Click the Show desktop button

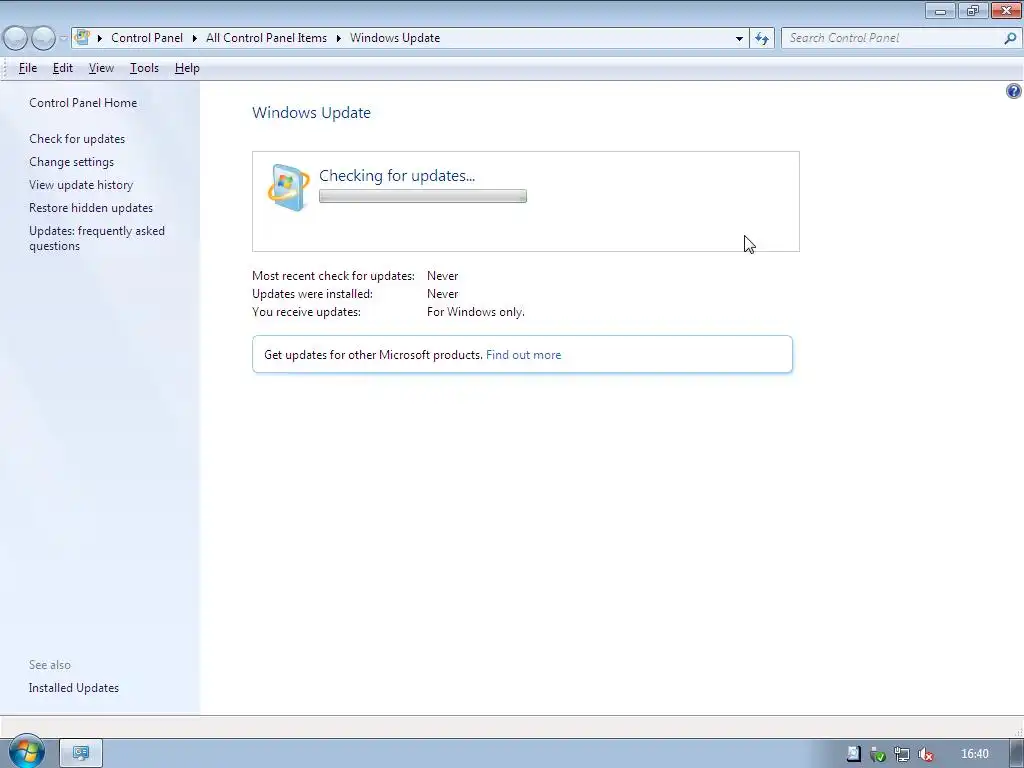tap(1017, 753)
